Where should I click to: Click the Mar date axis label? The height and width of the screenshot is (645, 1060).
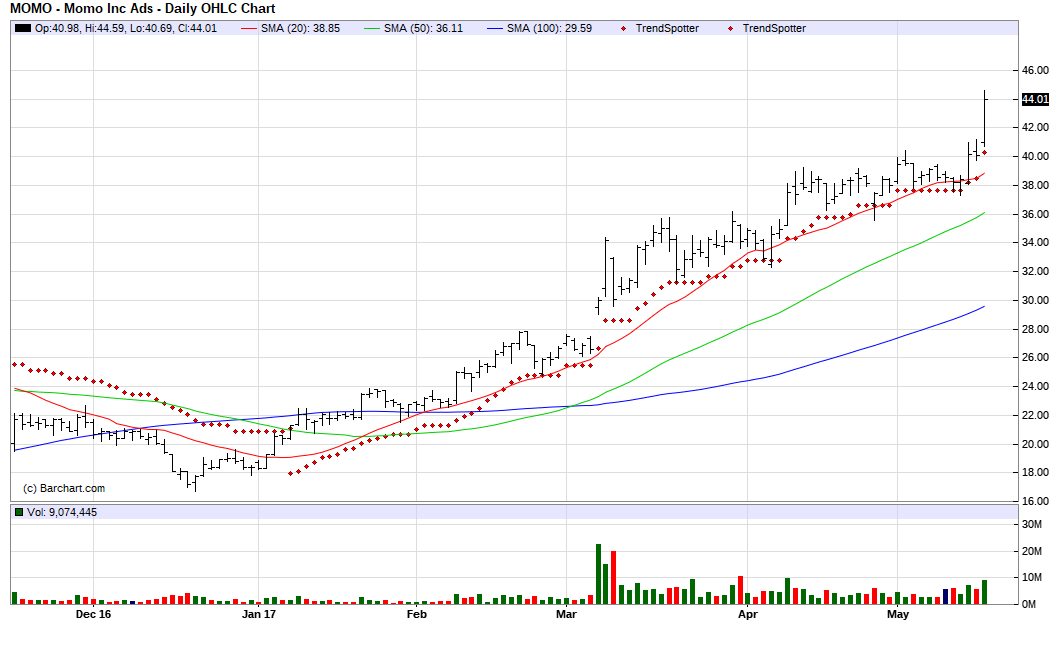pyautogui.click(x=567, y=615)
